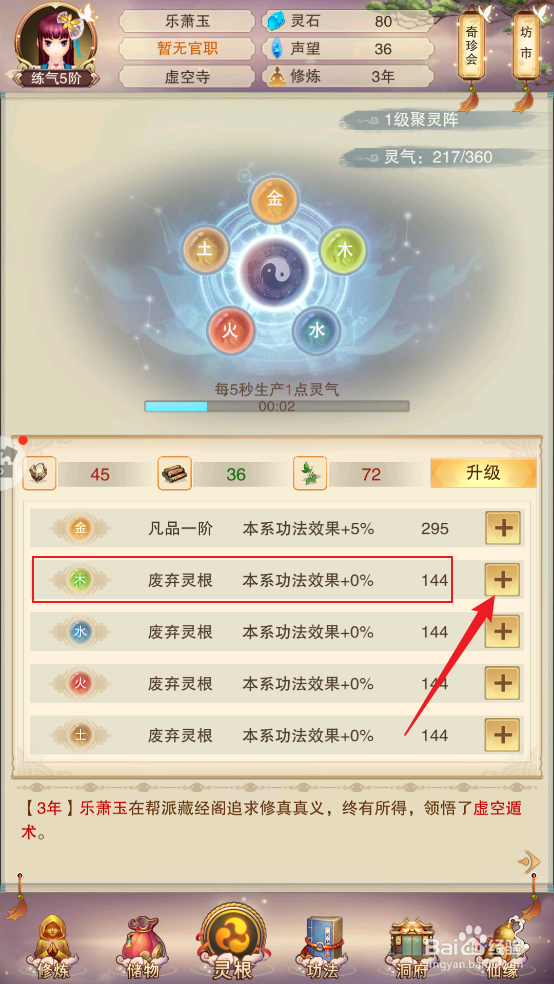Tap the central yin-yang orb
Image resolution: width=554 pixels, height=984 pixels.
coord(274,275)
